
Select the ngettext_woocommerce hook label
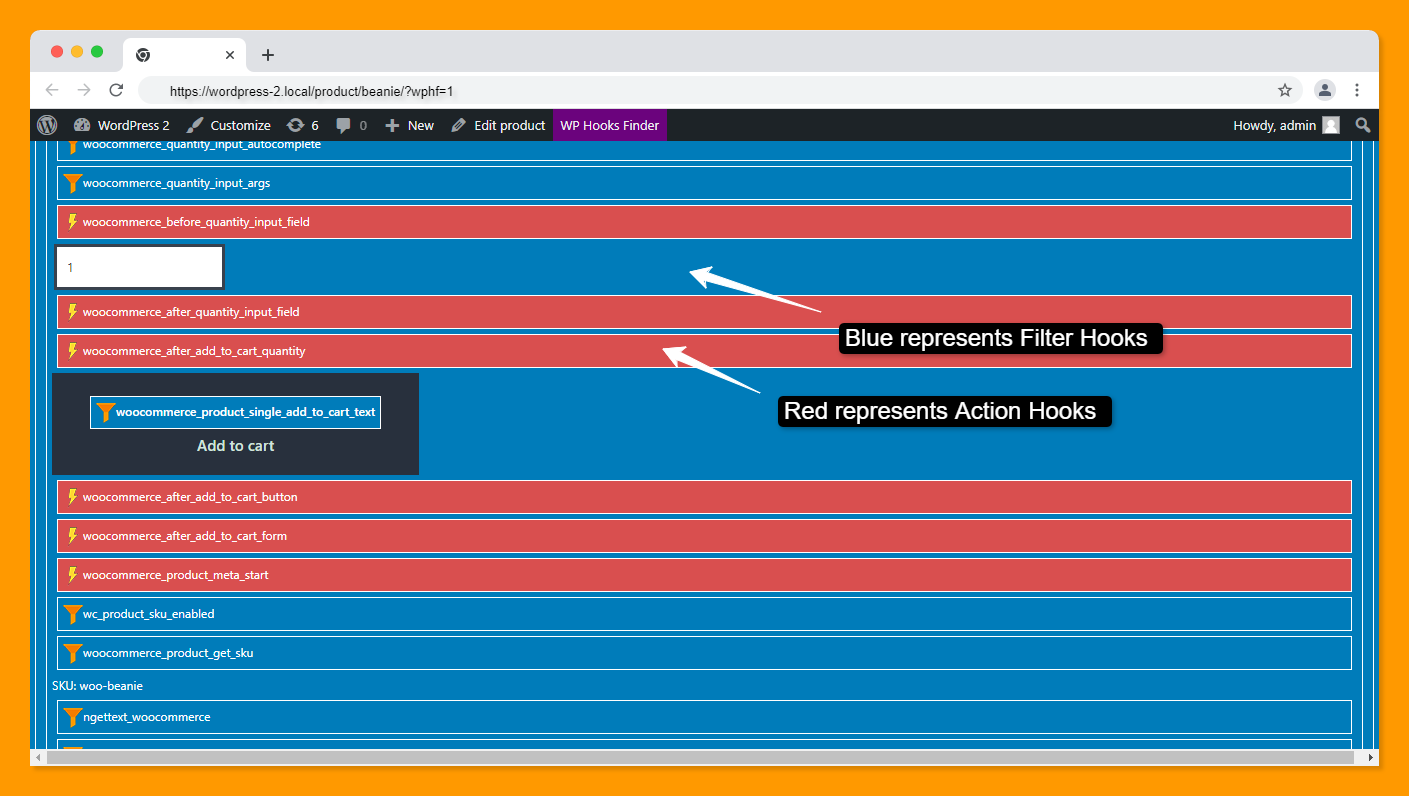point(147,717)
